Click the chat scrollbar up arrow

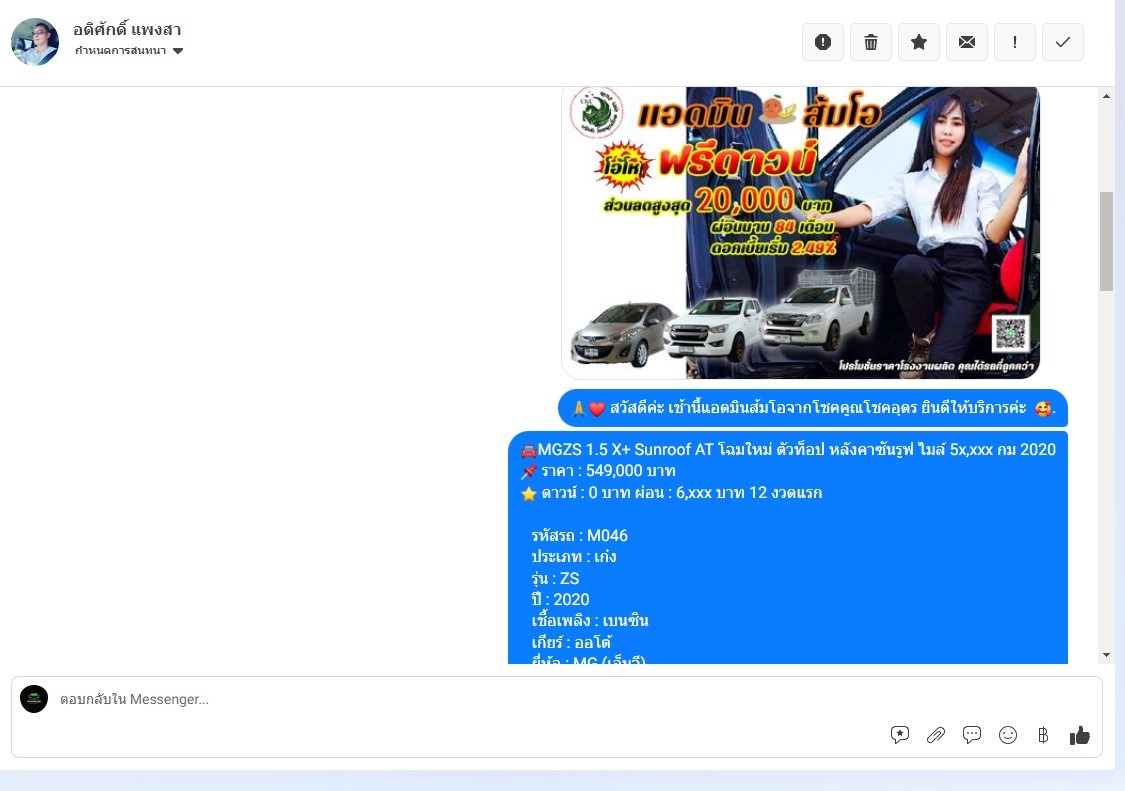click(1106, 95)
